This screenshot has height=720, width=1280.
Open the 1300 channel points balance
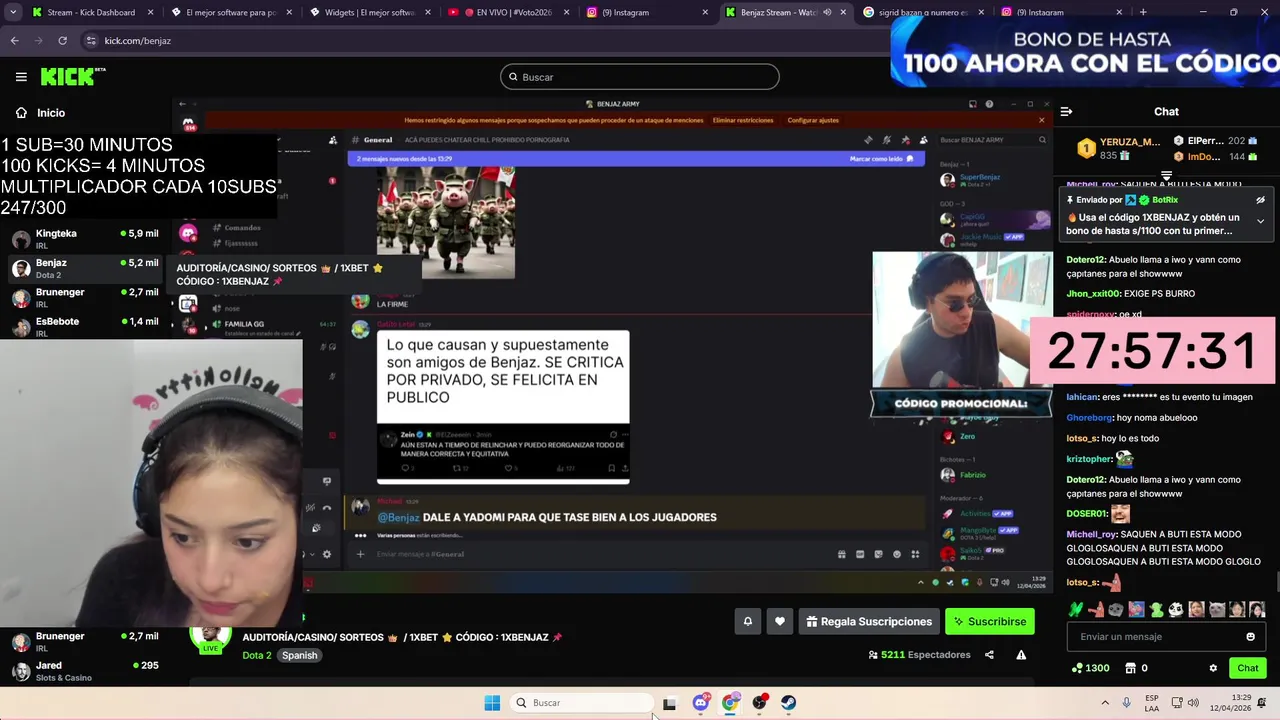click(x=1090, y=668)
